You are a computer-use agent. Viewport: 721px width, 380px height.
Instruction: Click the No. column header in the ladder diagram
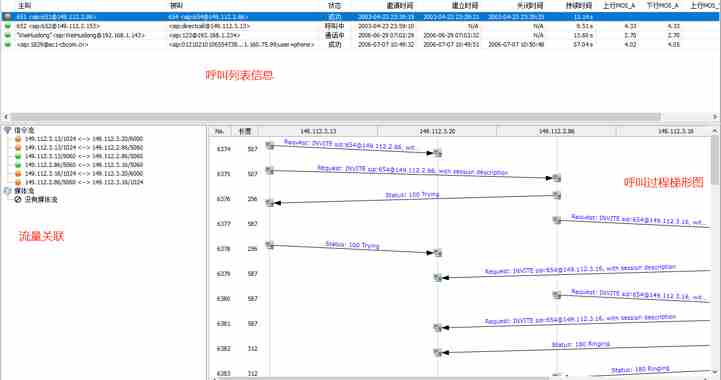[220, 131]
